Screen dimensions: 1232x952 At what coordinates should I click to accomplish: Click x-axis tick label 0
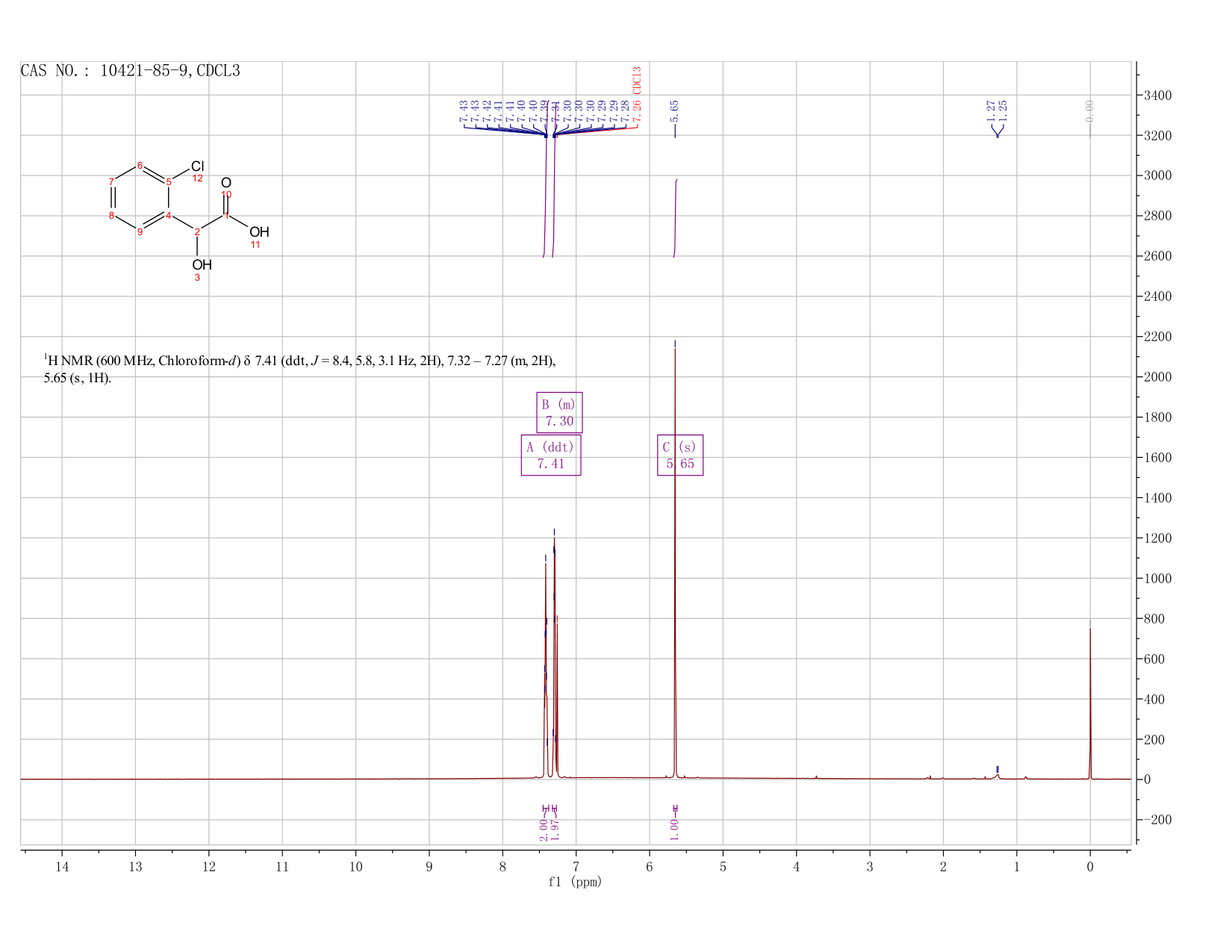point(1090,867)
